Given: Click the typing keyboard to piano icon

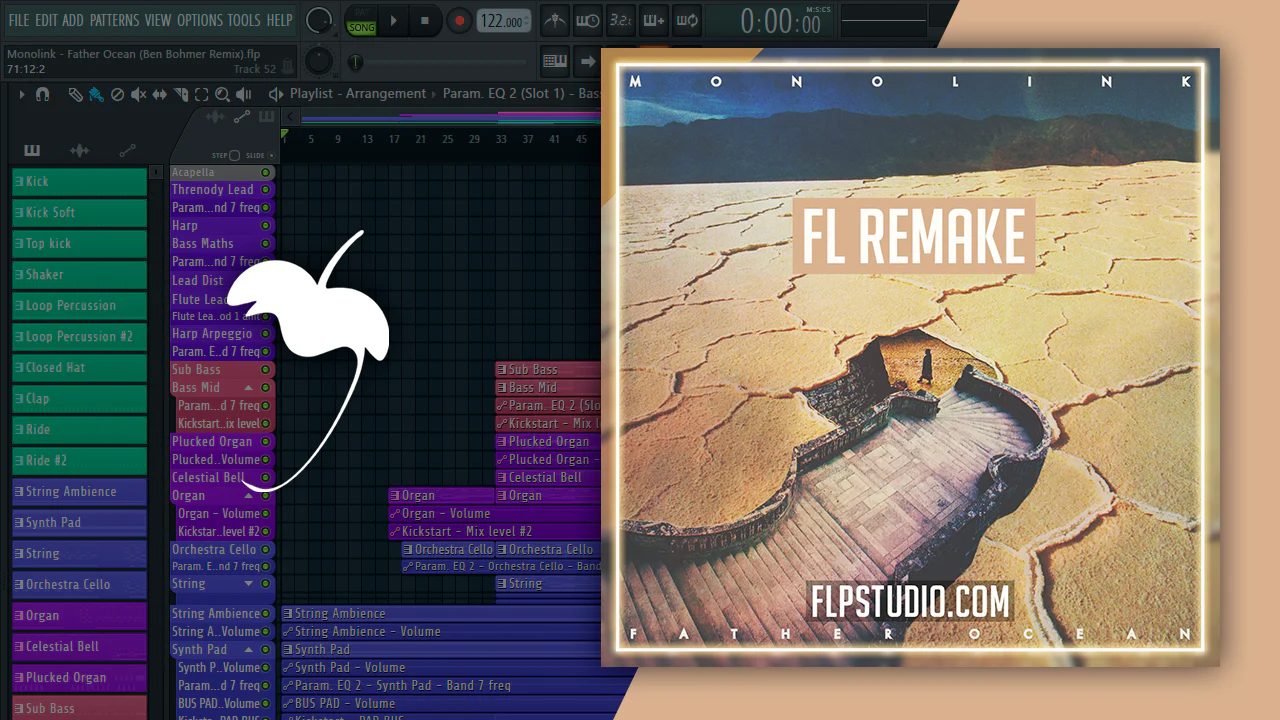Looking at the screenshot, I should 555,61.
